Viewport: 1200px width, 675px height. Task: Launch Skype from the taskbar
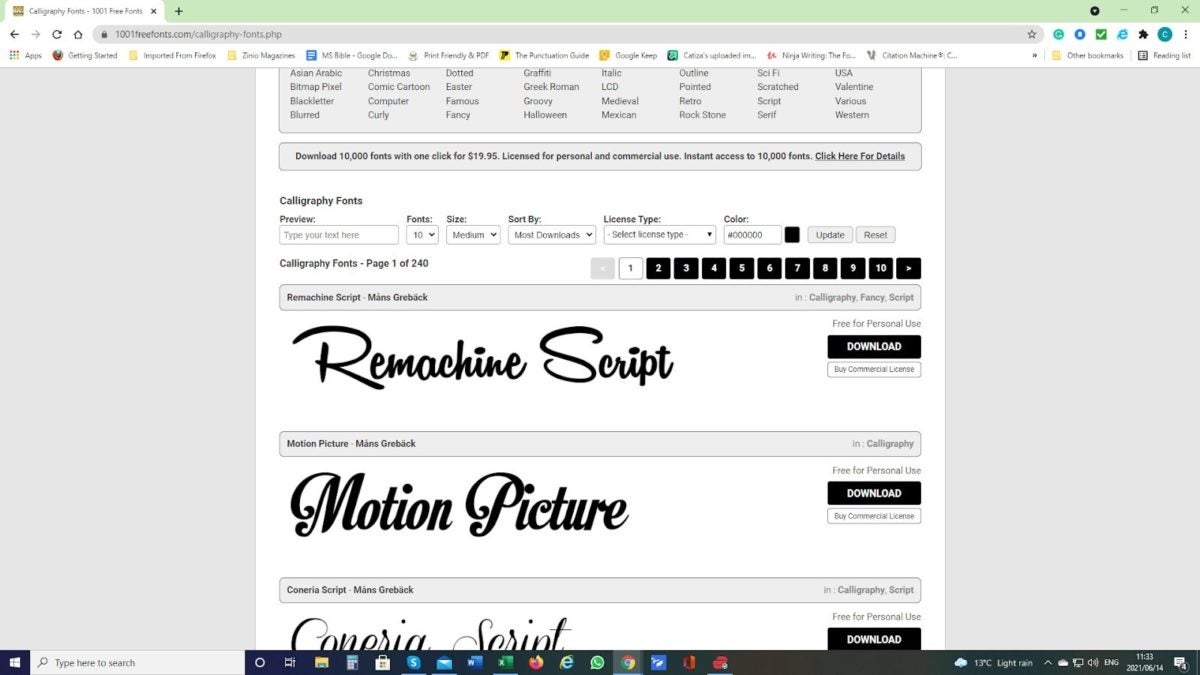click(413, 662)
